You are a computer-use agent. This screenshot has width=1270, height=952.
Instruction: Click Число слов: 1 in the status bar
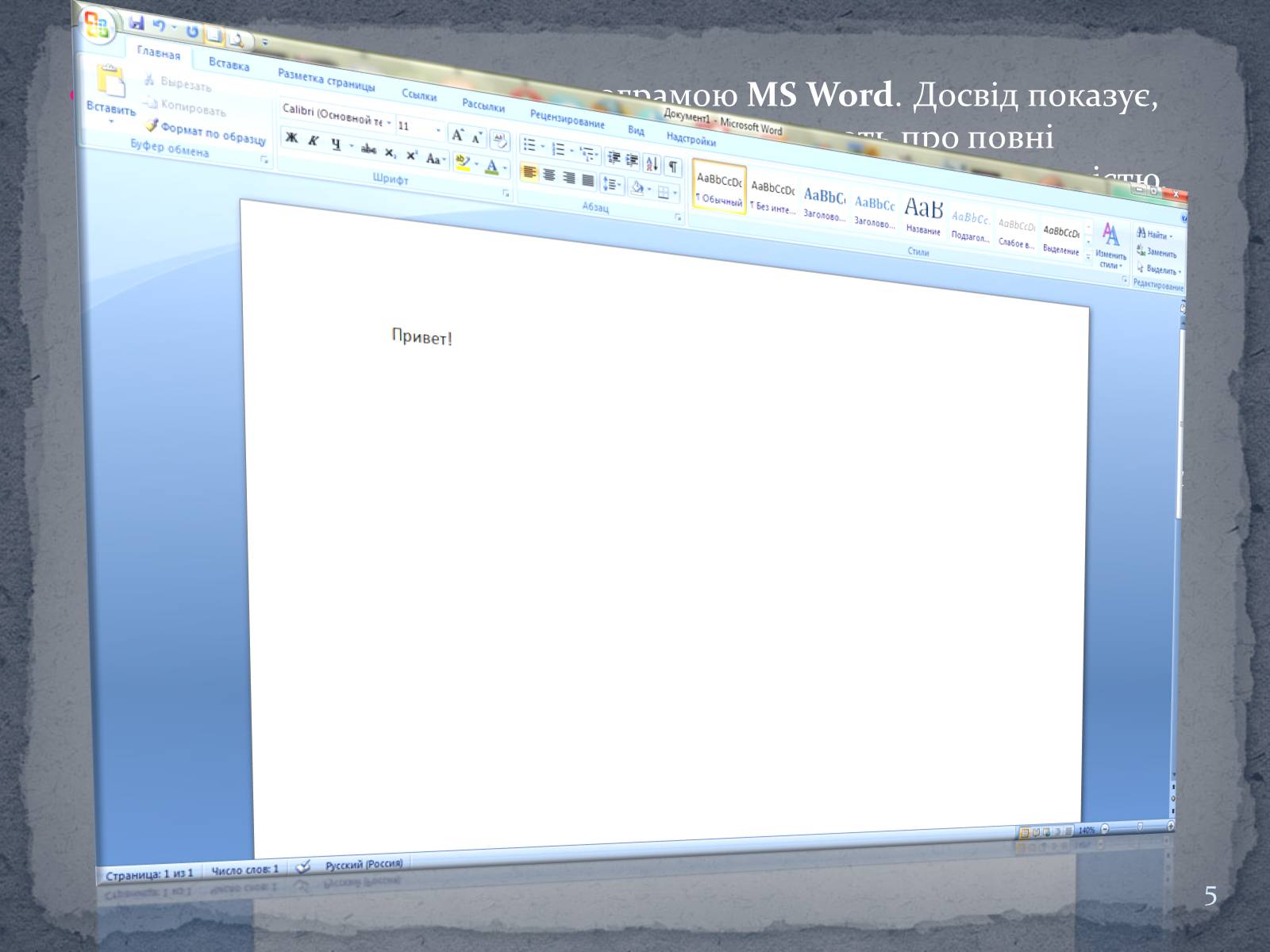tap(244, 869)
